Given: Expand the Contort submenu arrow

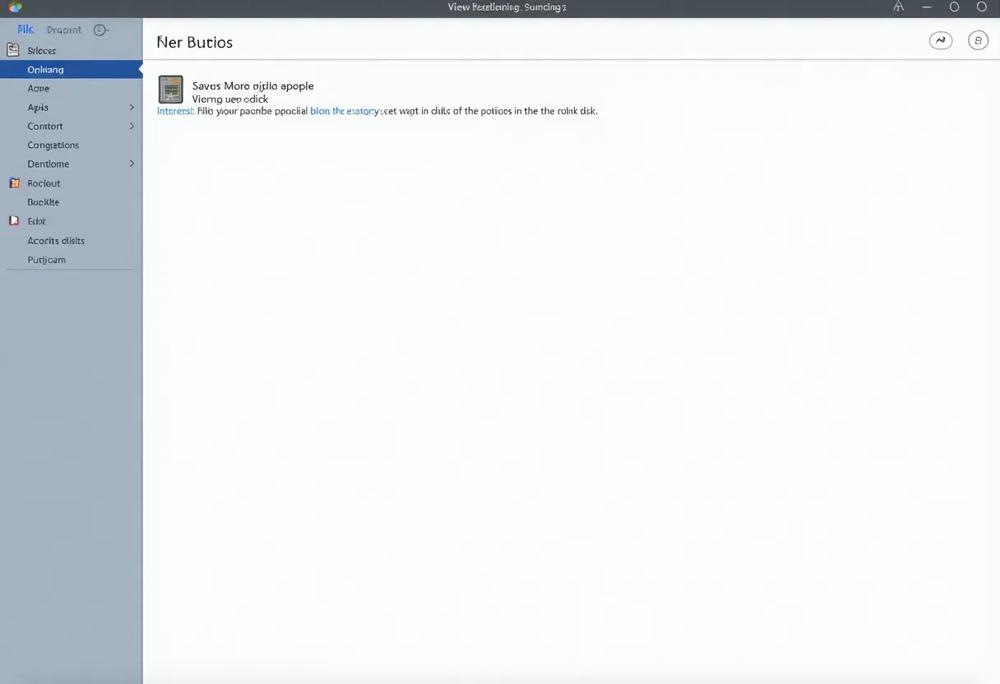Looking at the screenshot, I should coord(131,126).
